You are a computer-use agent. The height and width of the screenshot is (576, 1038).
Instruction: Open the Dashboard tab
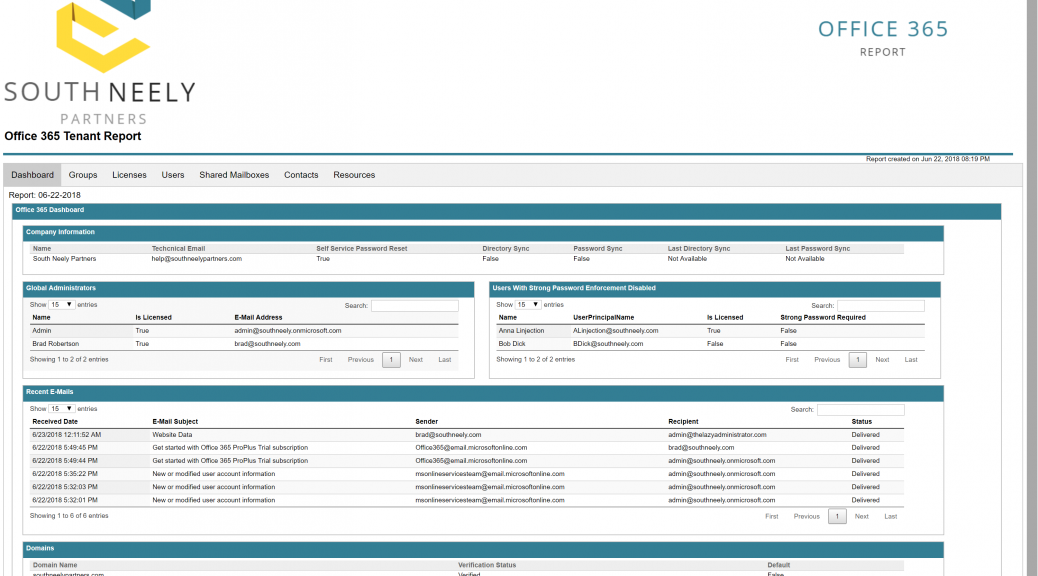coord(32,175)
